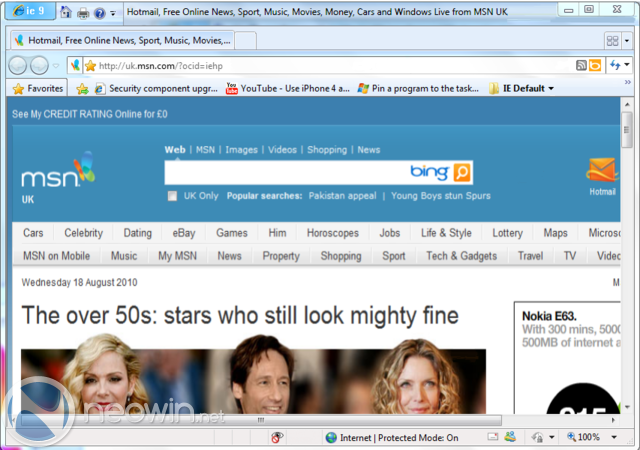
Task: Click the 100% zoom level button
Action: coord(584,437)
